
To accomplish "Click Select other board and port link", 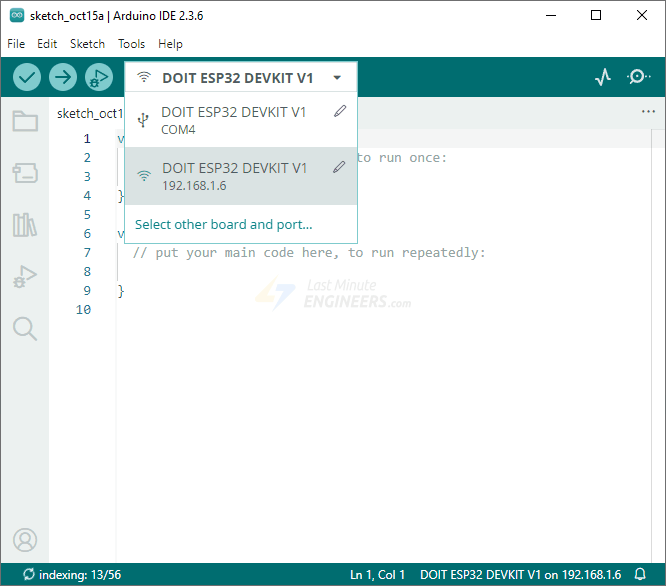I will (223, 224).
